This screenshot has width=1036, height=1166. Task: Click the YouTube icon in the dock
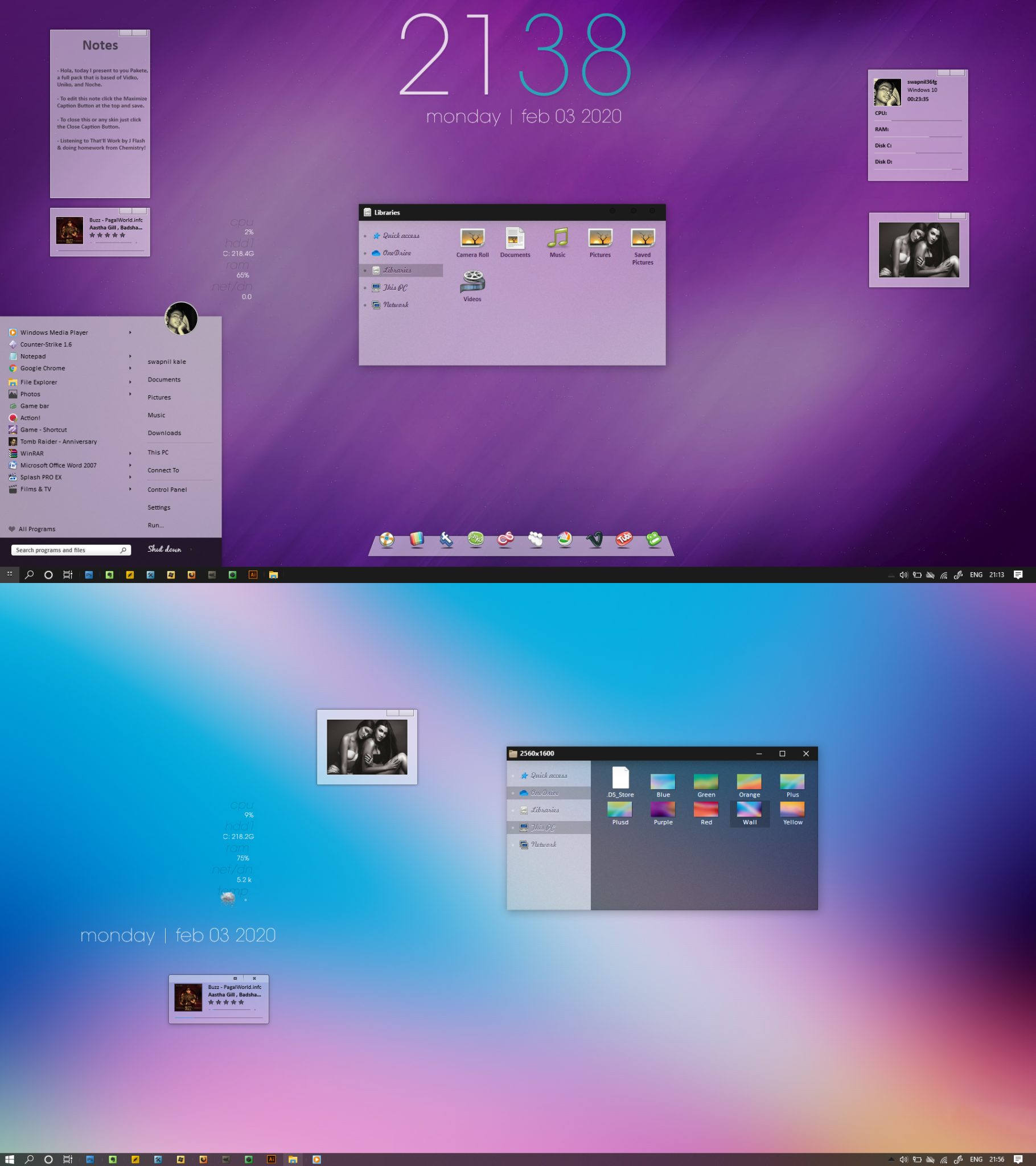624,539
